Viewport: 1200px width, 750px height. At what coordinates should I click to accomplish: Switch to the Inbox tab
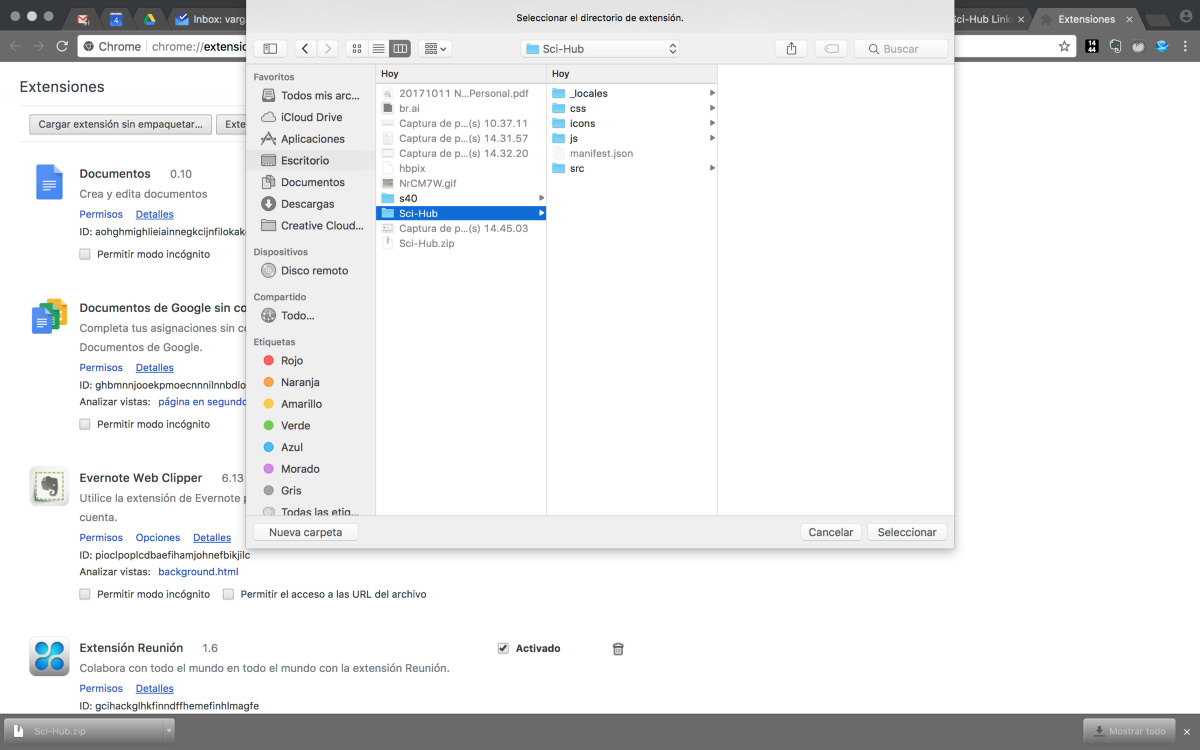coord(209,19)
